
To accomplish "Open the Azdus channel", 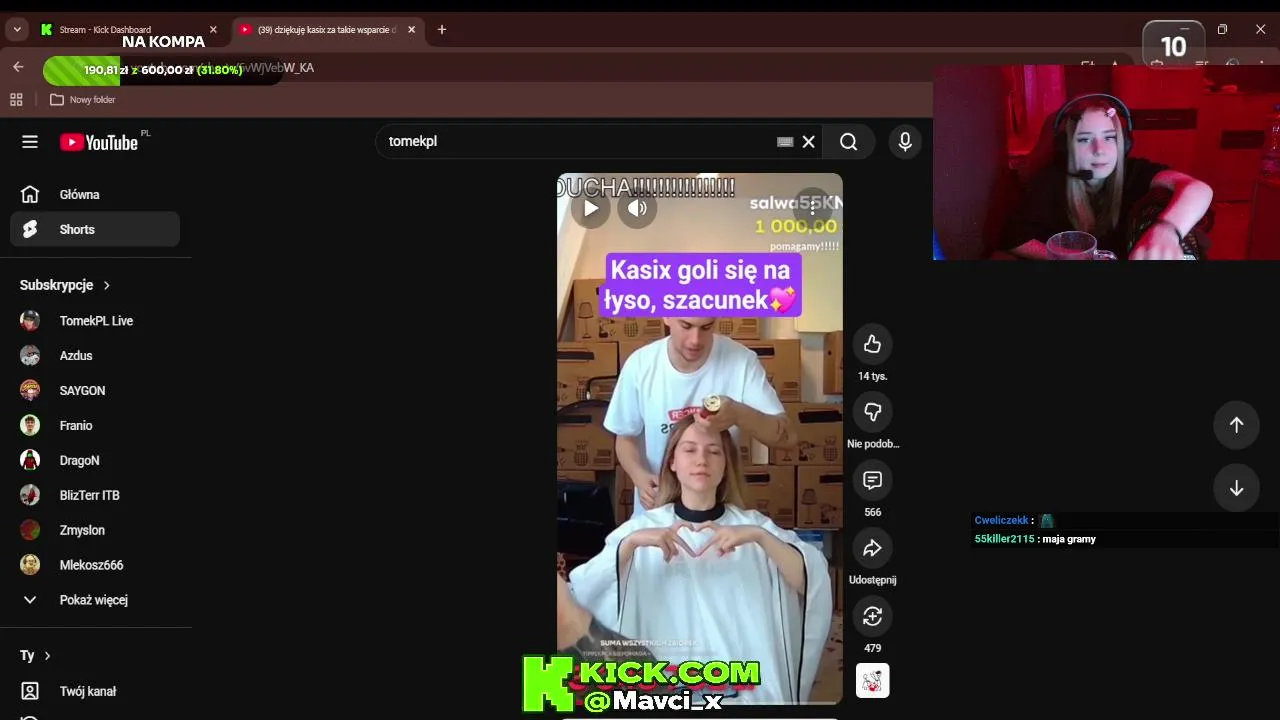I will click(95, 356).
